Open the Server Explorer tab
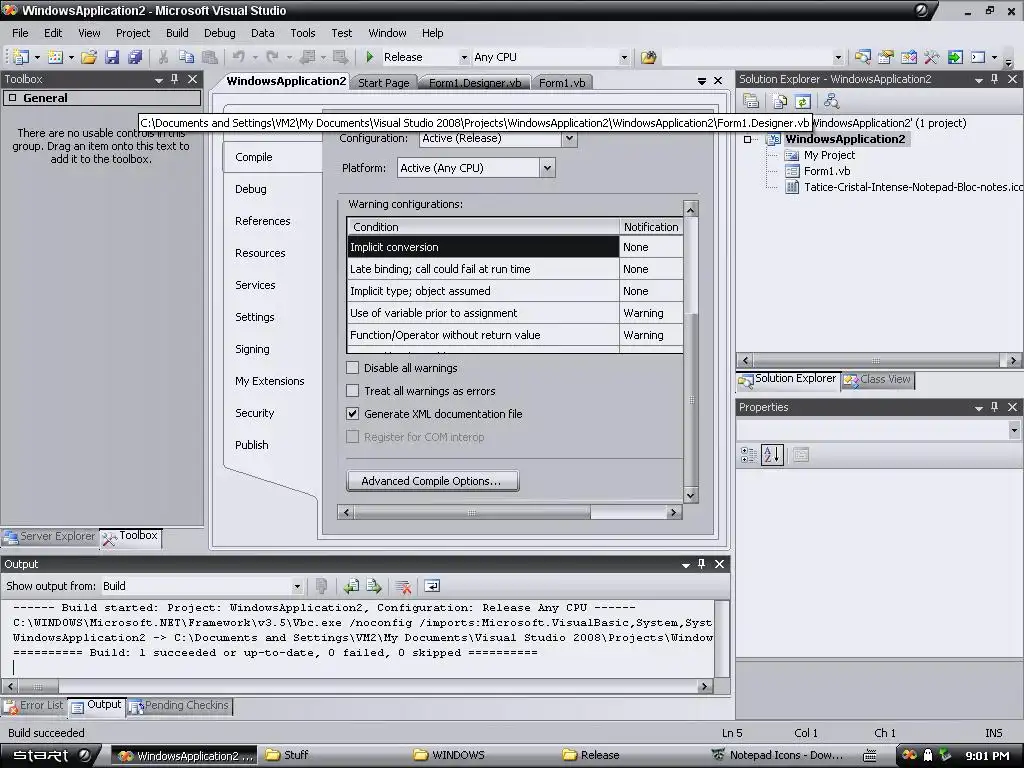The image size is (1024, 768). pos(50,536)
